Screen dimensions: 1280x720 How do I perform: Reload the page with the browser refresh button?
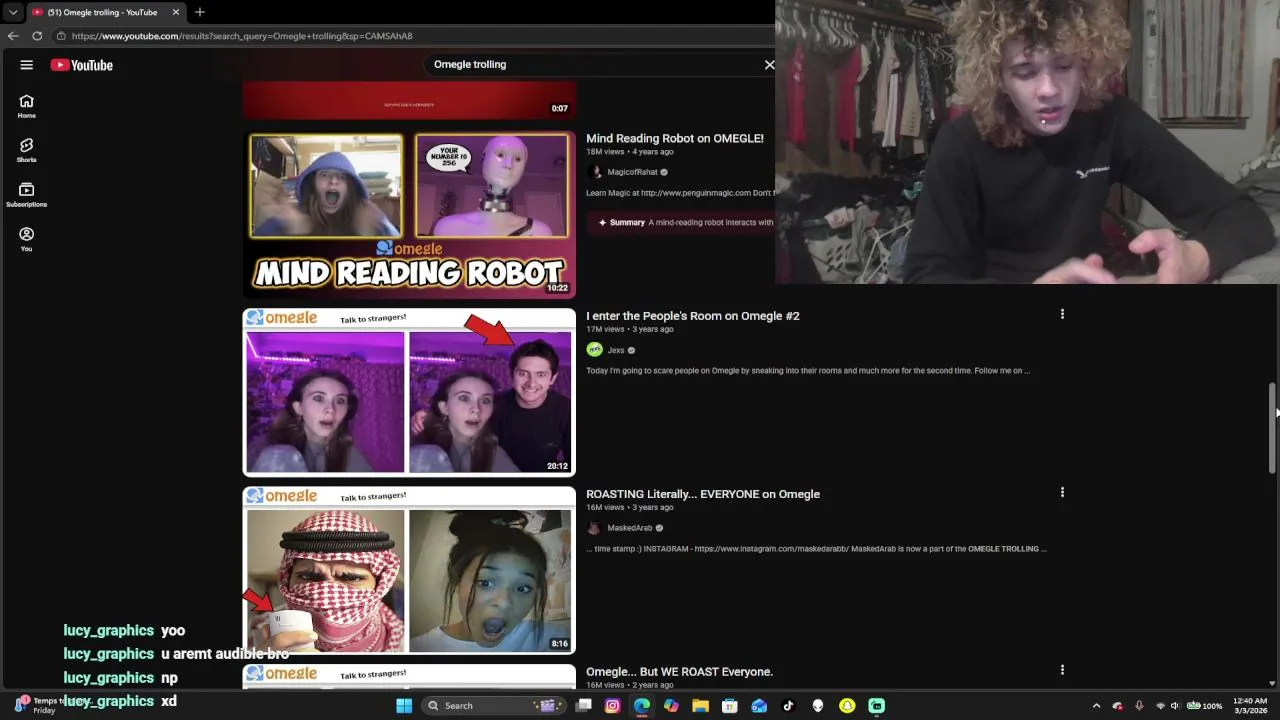point(37,36)
